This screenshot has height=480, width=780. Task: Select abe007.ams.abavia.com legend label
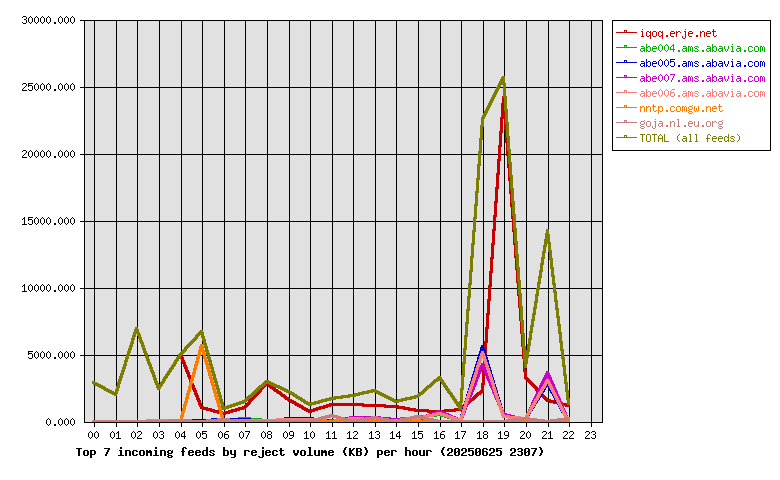tap(702, 78)
